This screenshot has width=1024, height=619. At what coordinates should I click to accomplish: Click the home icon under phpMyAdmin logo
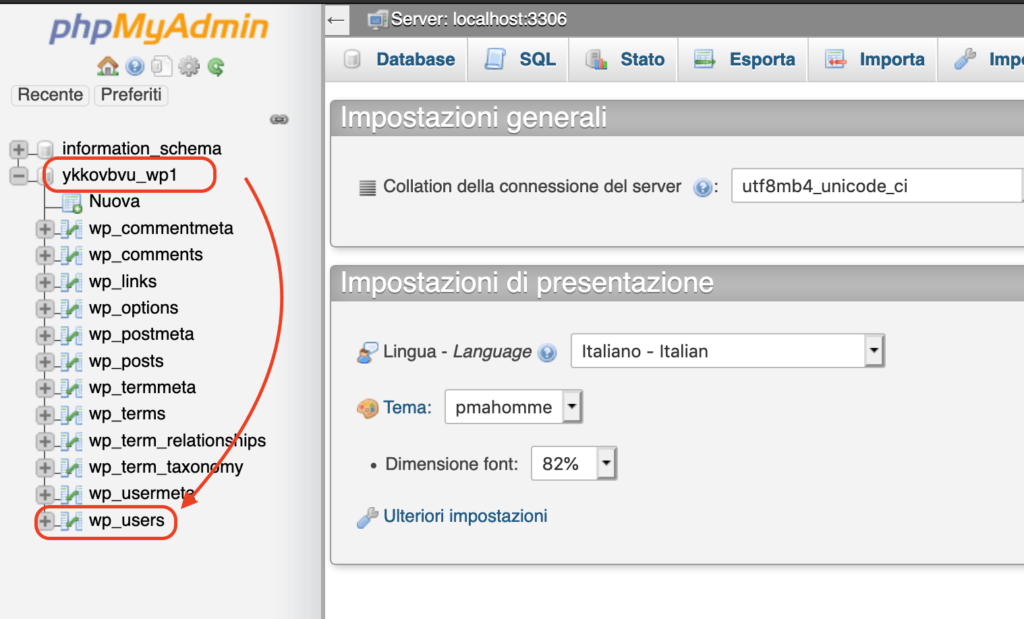pos(108,67)
